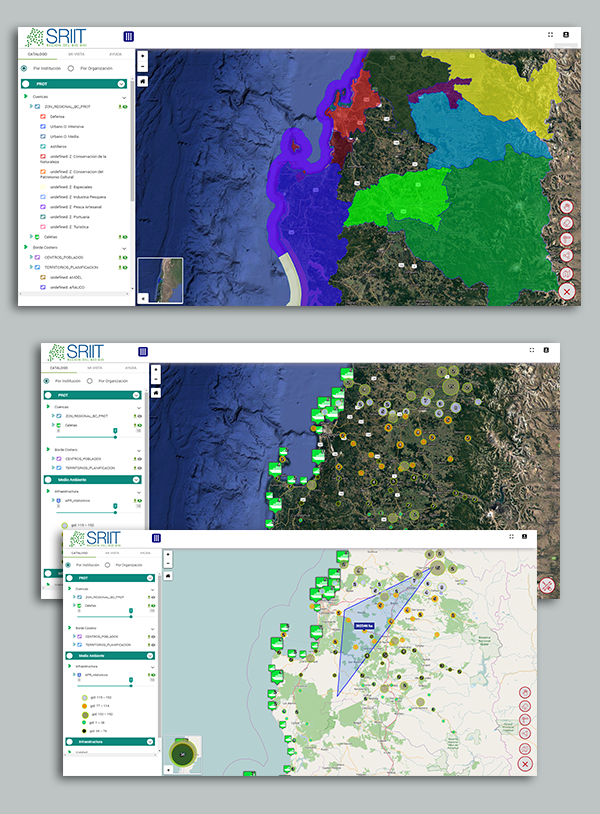Zoom out on the top window's map
Viewport: 600px width, 814px height.
tap(143, 66)
